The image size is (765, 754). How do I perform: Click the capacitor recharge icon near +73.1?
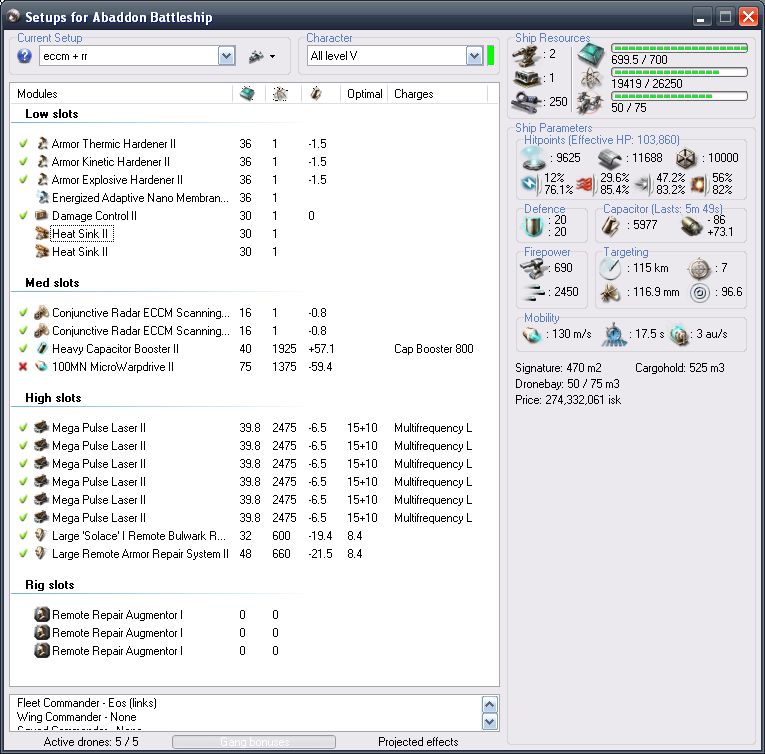click(x=690, y=225)
